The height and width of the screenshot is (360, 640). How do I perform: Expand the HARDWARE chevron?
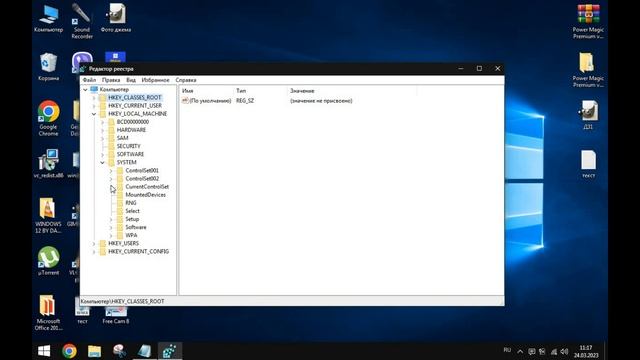point(102,130)
